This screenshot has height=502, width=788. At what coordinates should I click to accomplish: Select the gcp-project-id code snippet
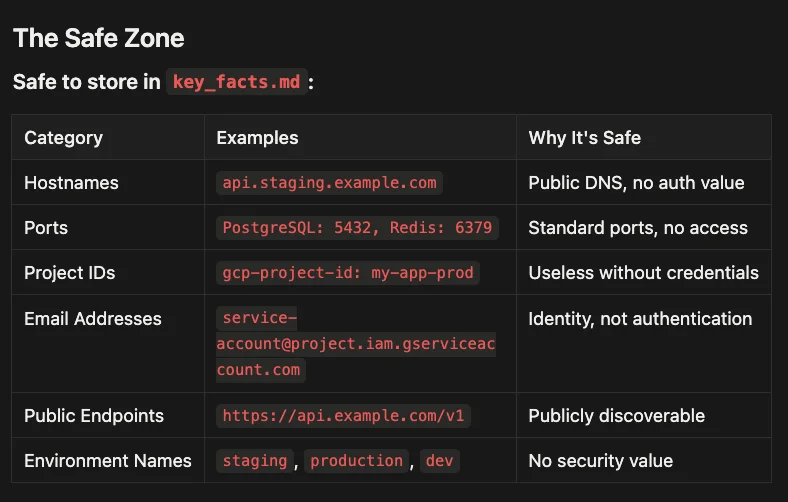tap(348, 272)
